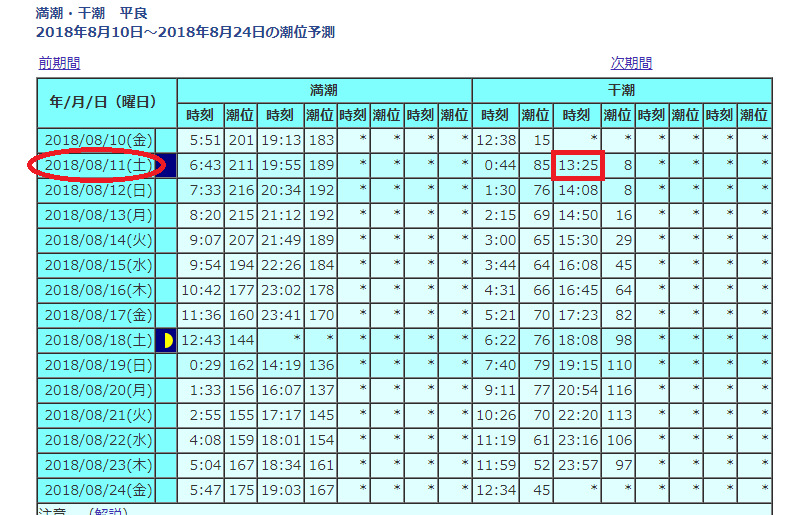This screenshot has width=805, height=515.
Task: Select the 2018/08/11(土) date cell
Action: (97, 165)
